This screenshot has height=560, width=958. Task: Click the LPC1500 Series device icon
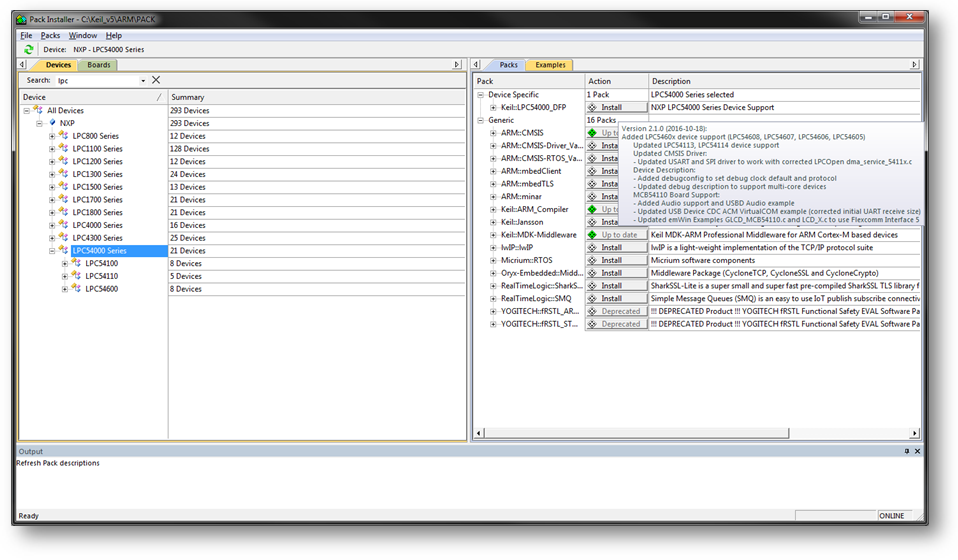click(x=64, y=187)
